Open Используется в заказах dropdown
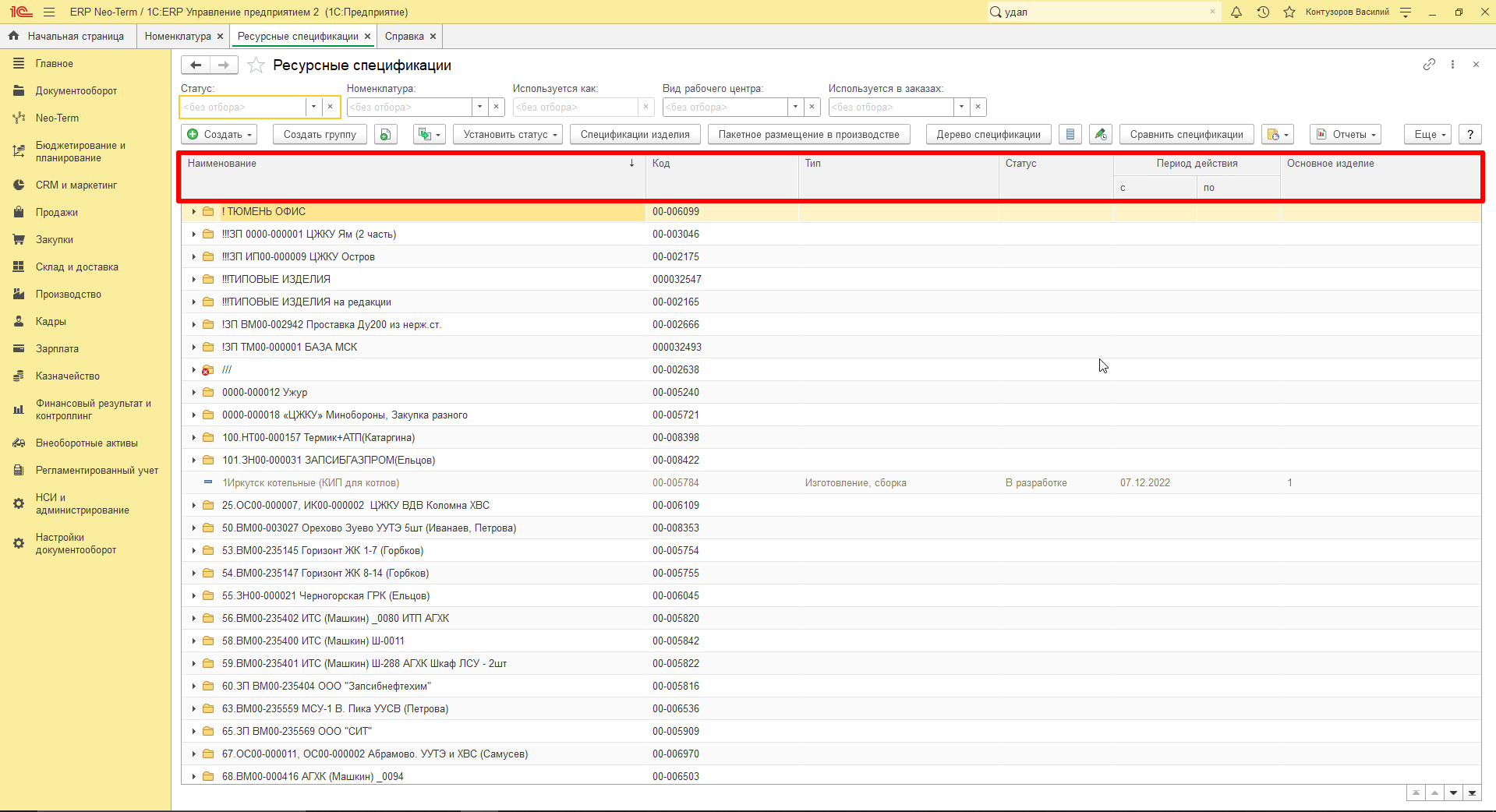The image size is (1496, 812). point(961,107)
